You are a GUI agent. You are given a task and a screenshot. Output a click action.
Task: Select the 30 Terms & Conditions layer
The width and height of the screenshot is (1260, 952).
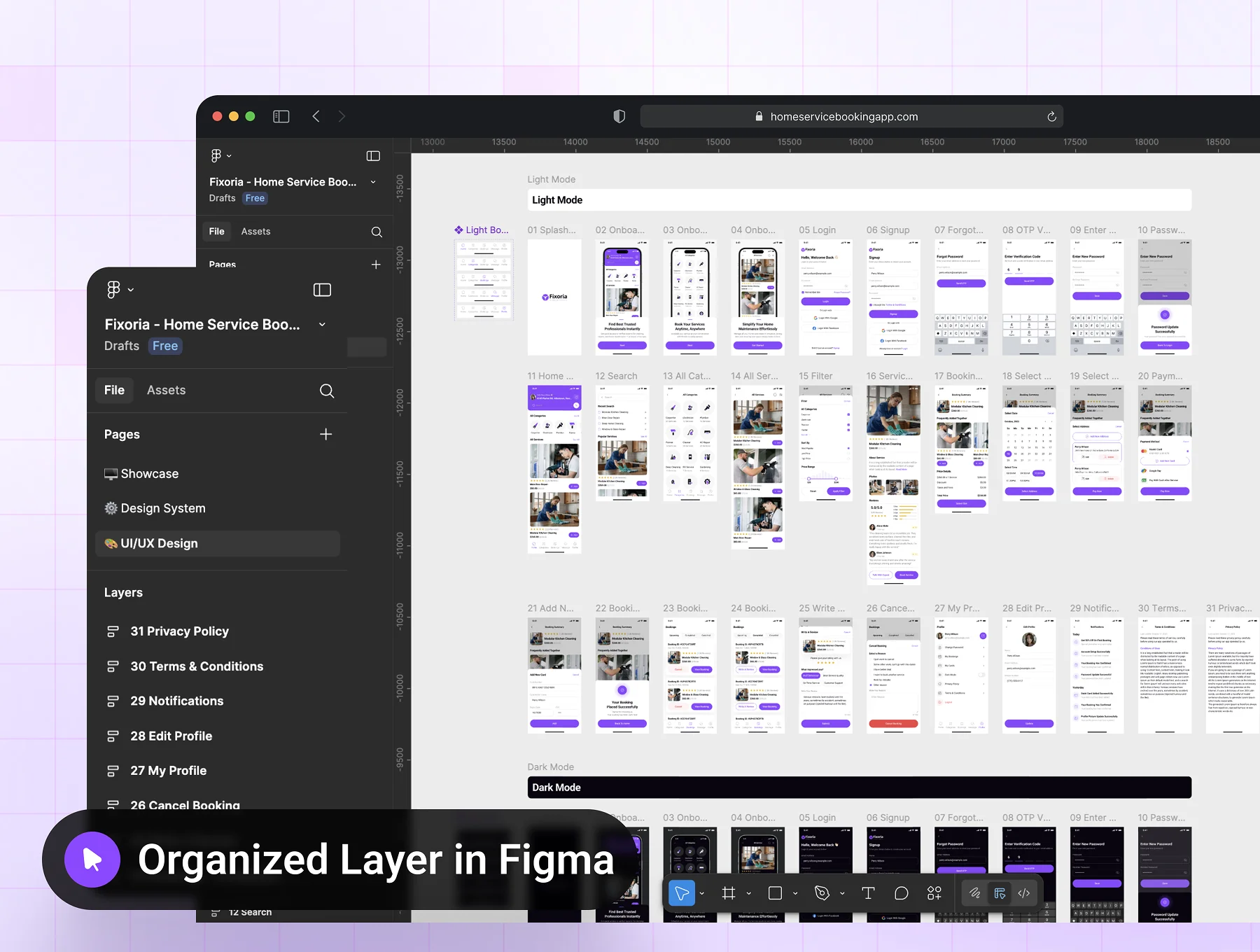coord(197,666)
